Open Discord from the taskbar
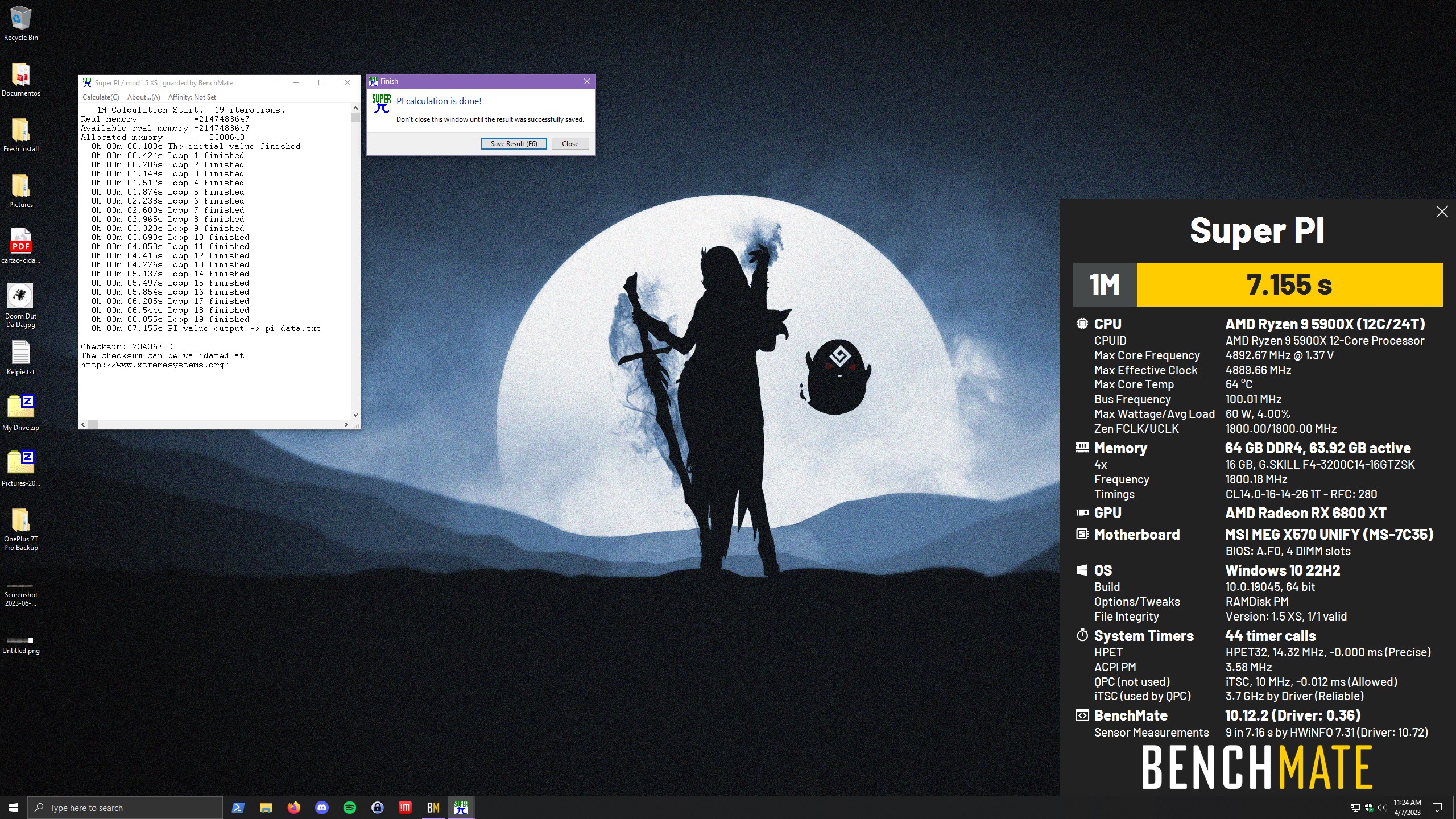 coord(321,808)
